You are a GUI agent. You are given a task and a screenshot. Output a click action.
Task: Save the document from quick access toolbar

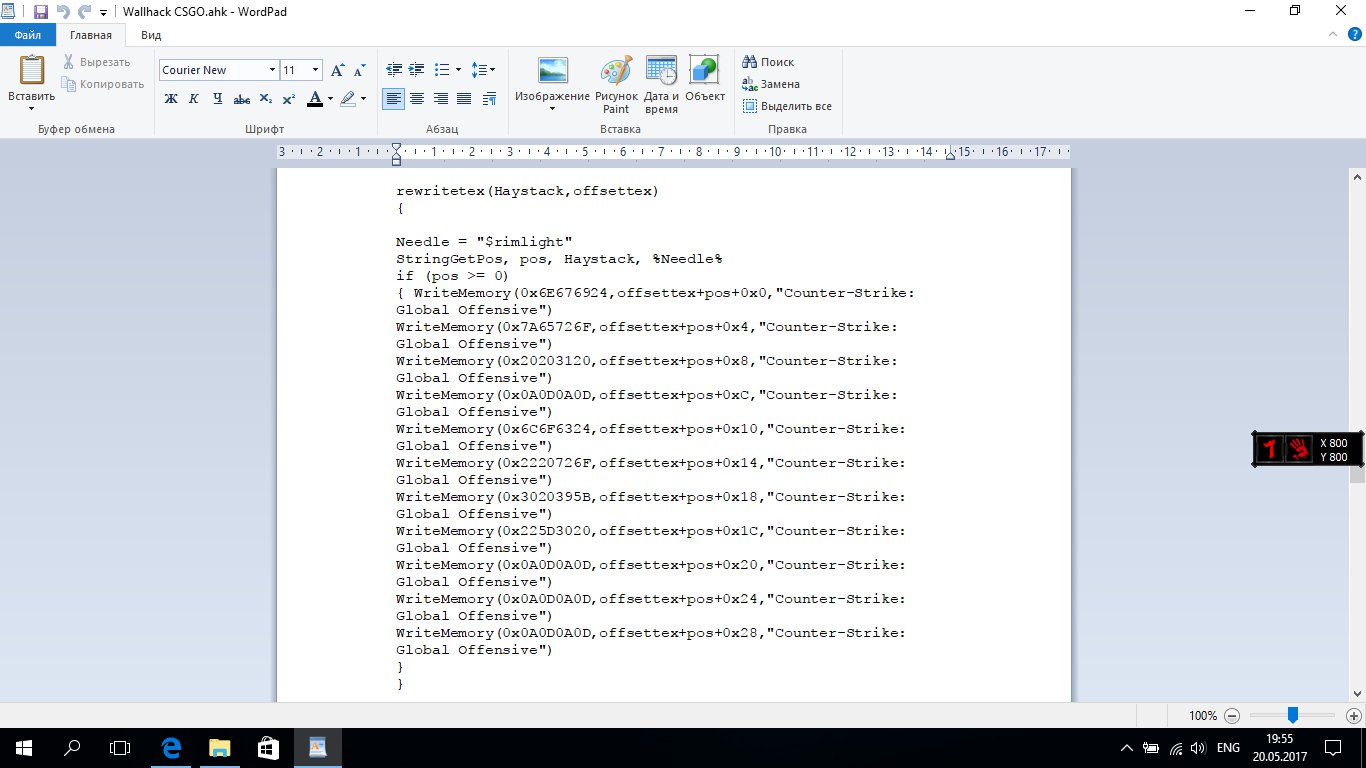[41, 12]
